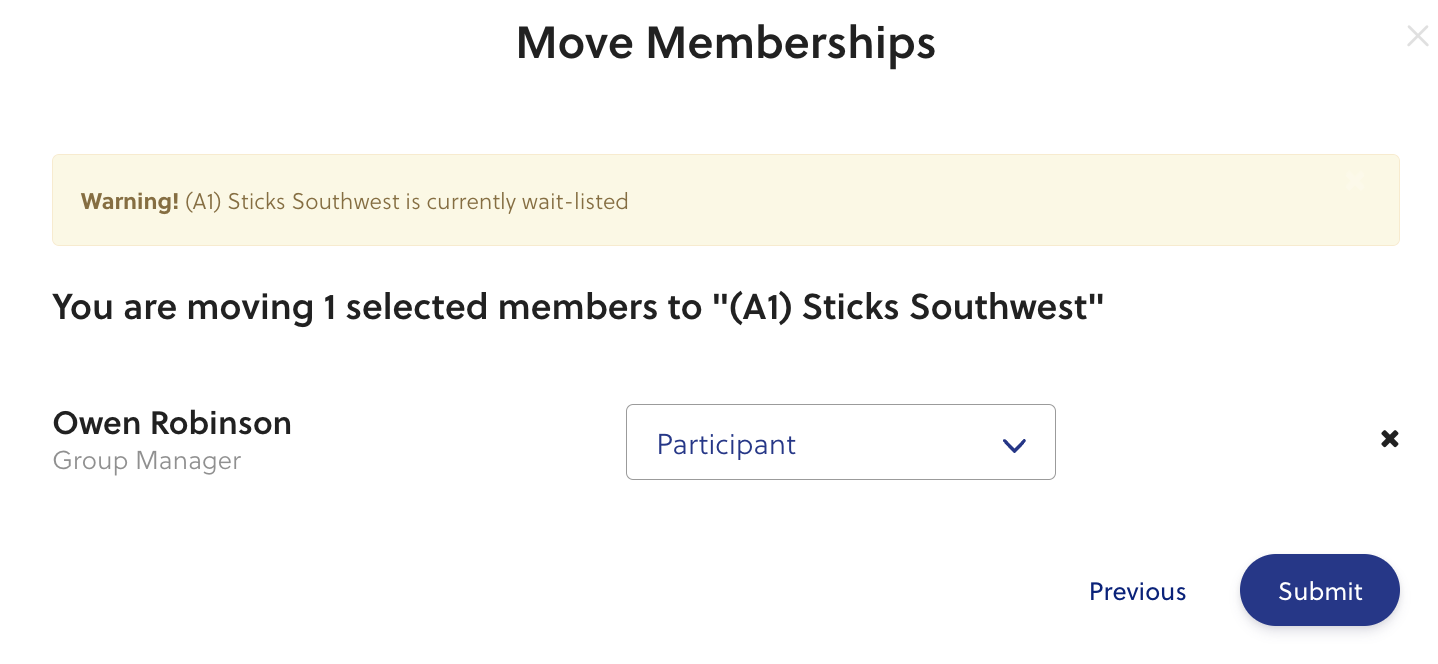Click the Group Manager role label

[147, 461]
